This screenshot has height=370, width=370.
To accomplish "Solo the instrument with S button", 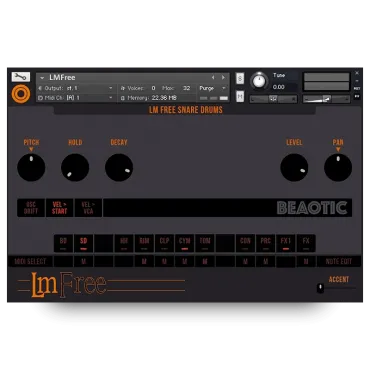I will click(x=240, y=79).
